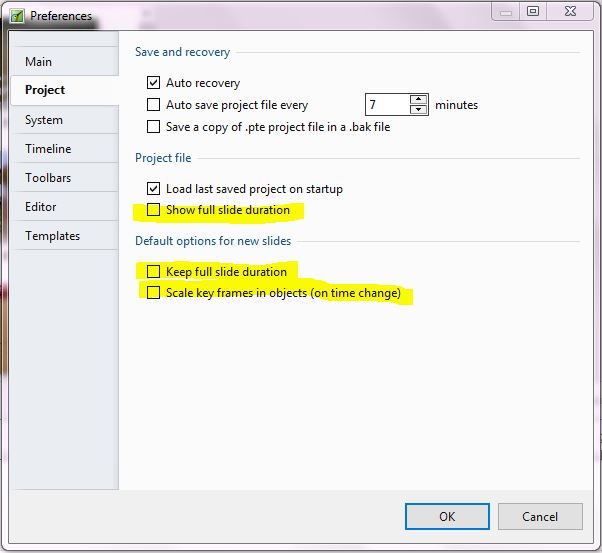Decrease auto save minutes with down arrow
The image size is (602, 553).
click(x=418, y=110)
